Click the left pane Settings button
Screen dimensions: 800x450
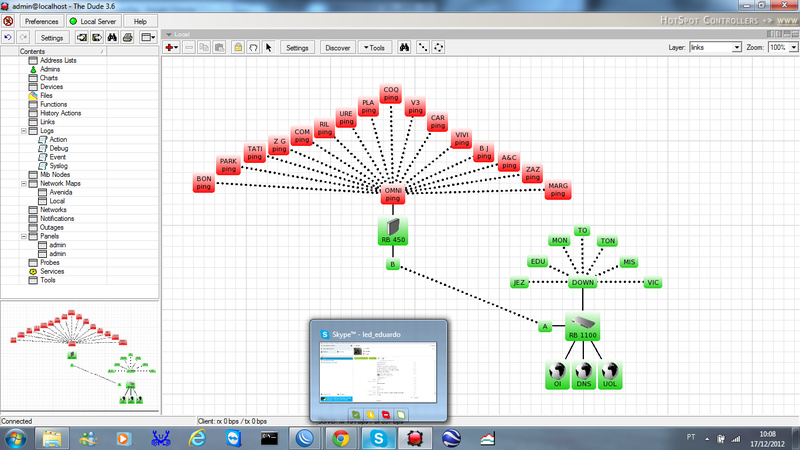pos(52,37)
